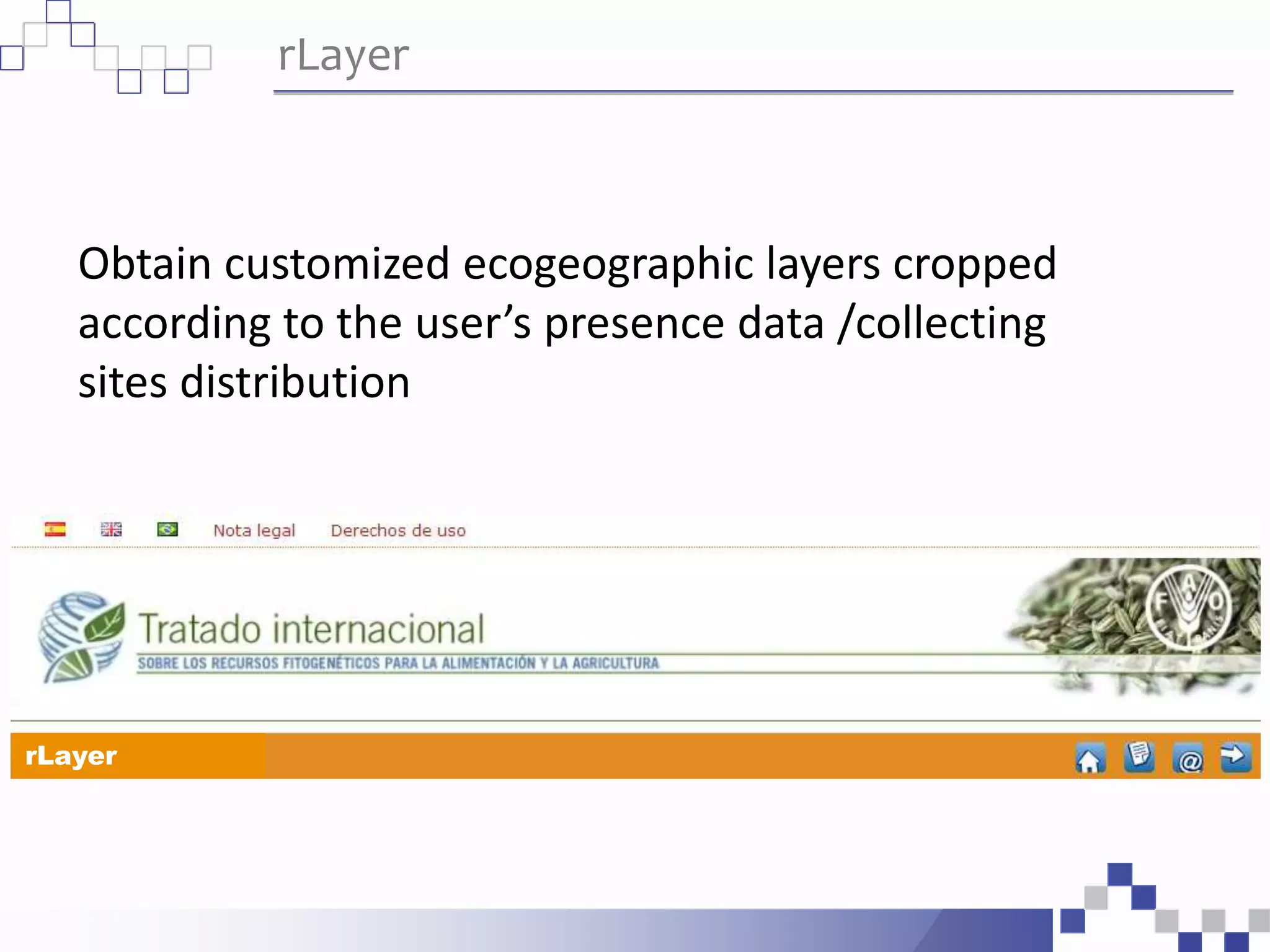
Task: Click the empty middle of the orange bar
Action: [651, 756]
